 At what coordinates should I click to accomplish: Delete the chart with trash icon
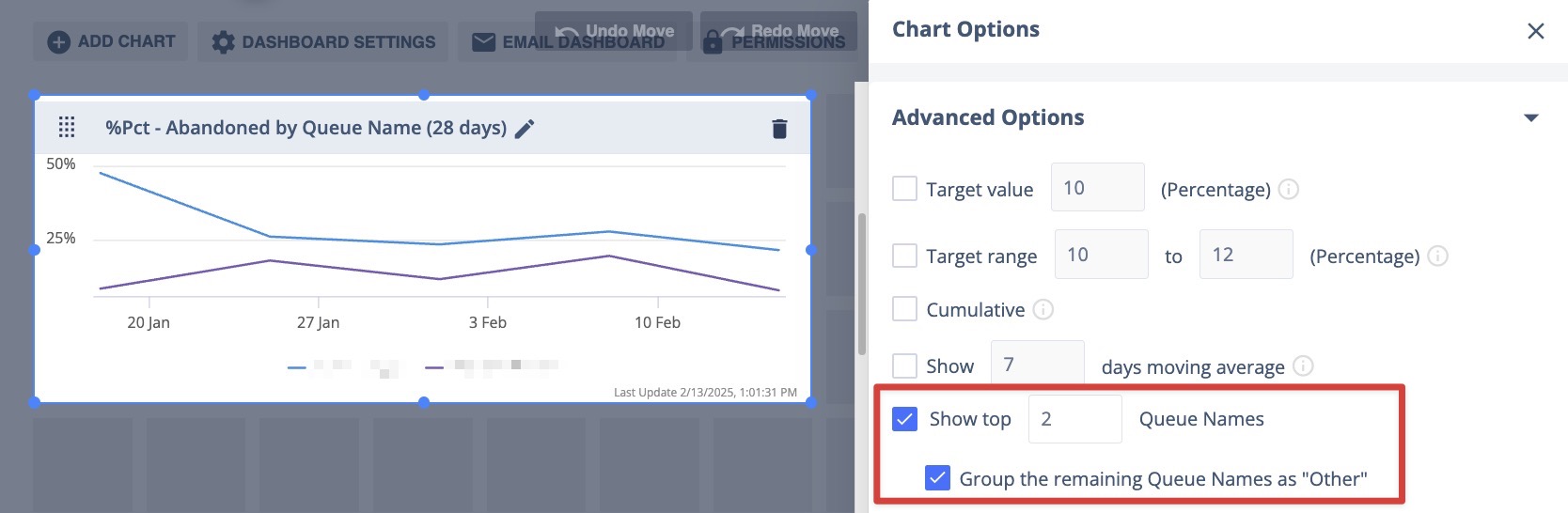pyautogui.click(x=779, y=129)
